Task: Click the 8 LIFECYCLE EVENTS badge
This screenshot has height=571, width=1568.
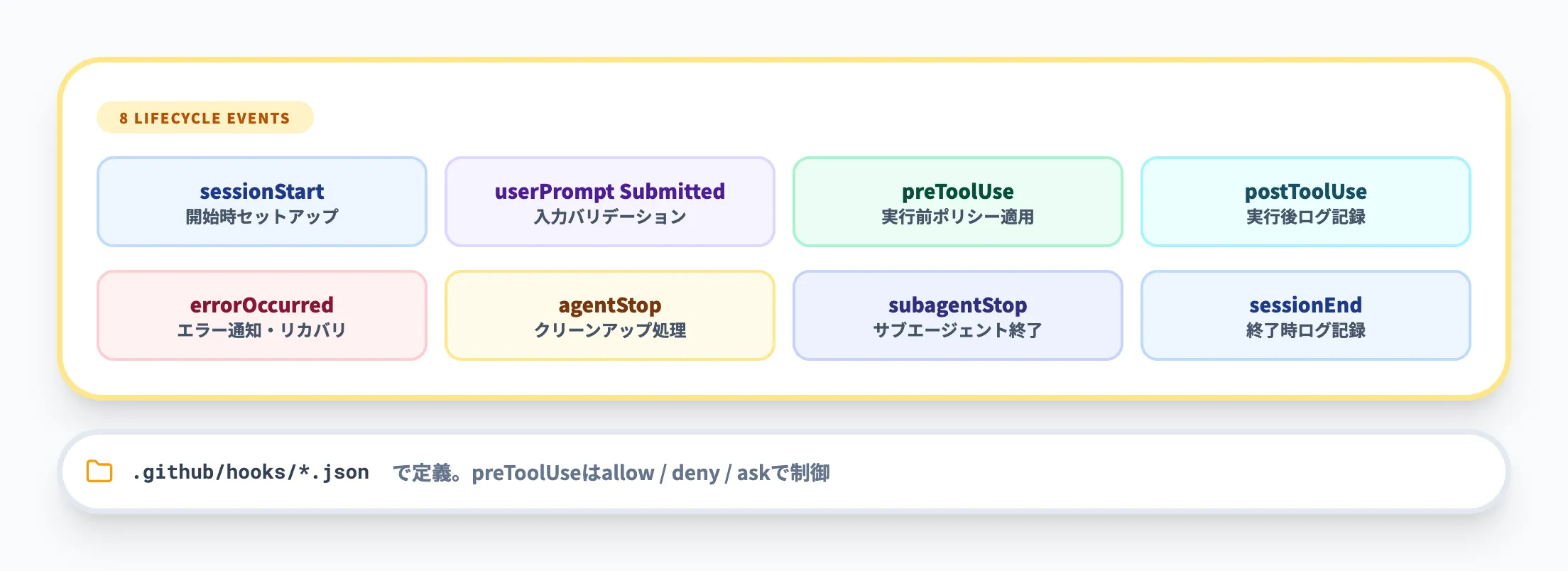Action: pyautogui.click(x=205, y=118)
